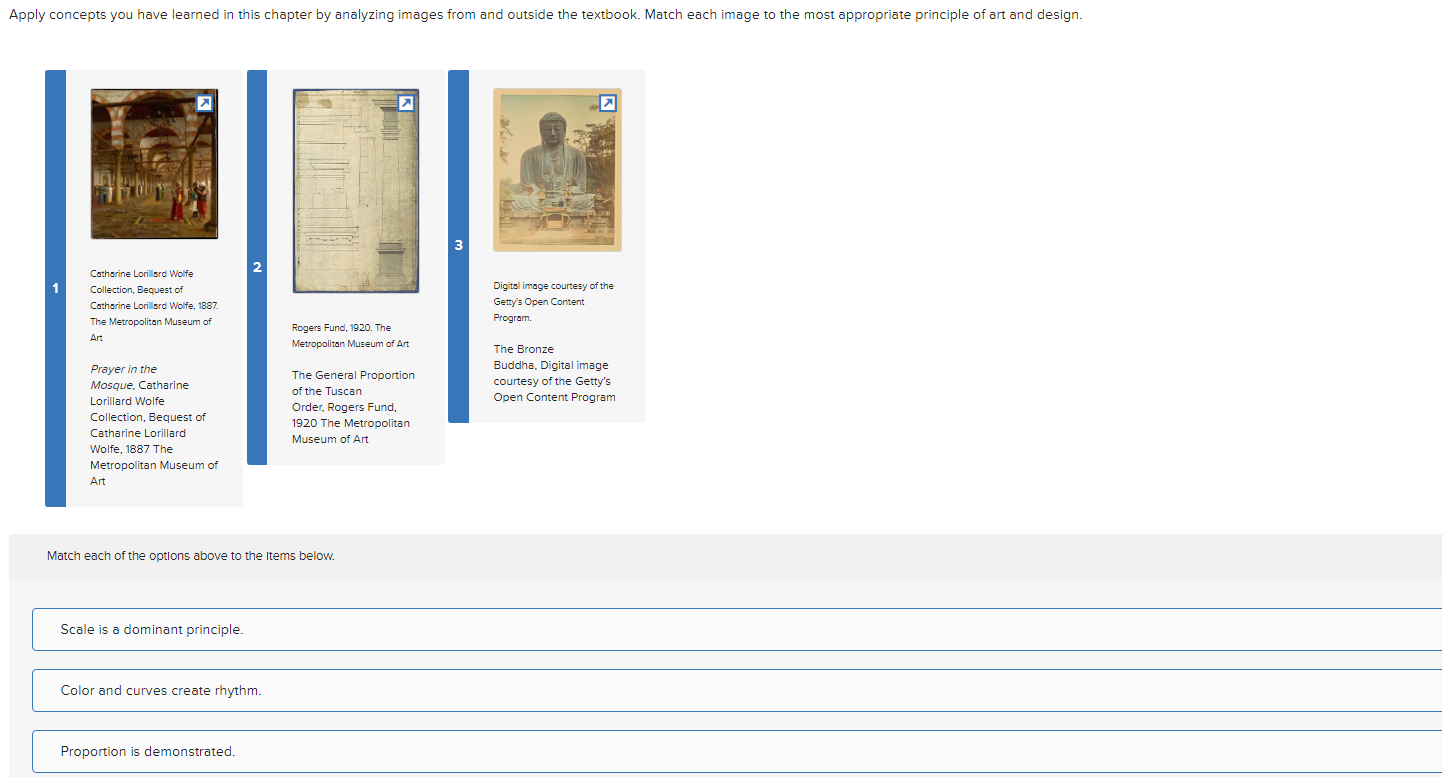The height and width of the screenshot is (777, 1442).
Task: Click the Catharine Lorillard Wolfe Collection credit line
Action: pos(154,306)
